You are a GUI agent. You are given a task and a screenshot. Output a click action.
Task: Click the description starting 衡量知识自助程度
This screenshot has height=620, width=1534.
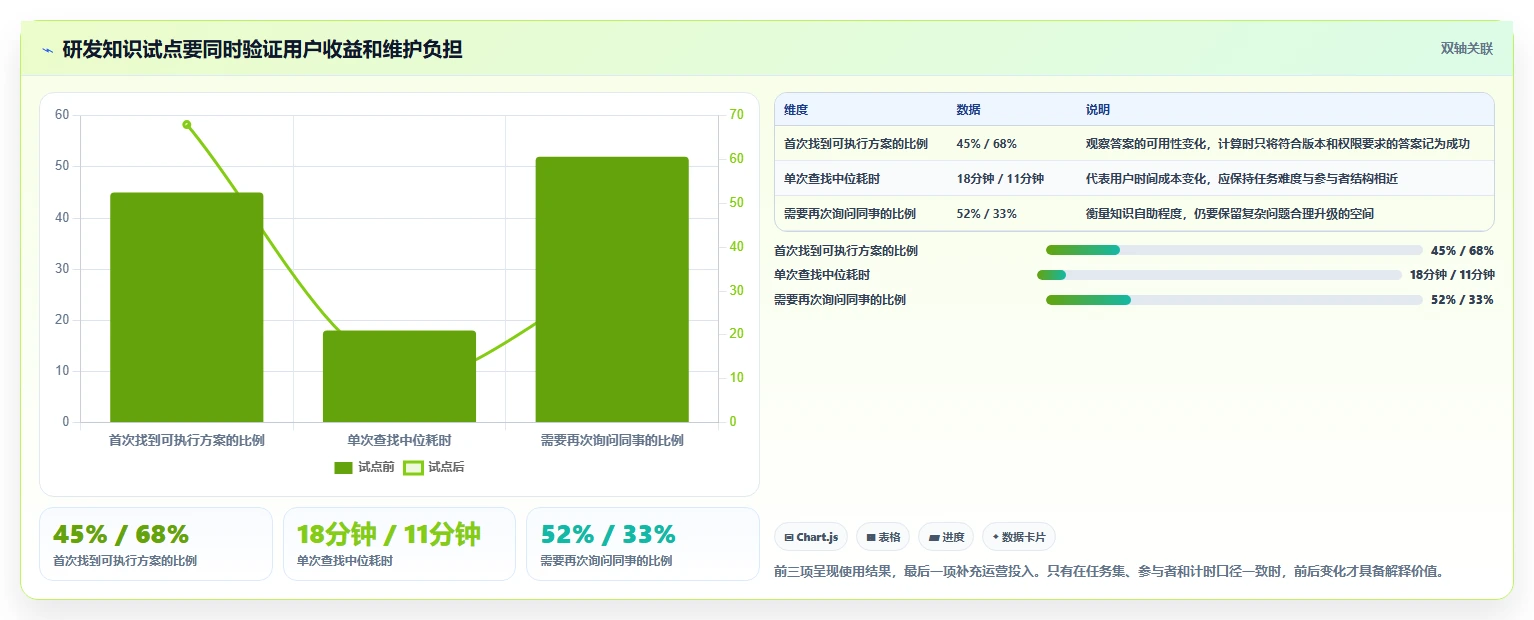1230,214
